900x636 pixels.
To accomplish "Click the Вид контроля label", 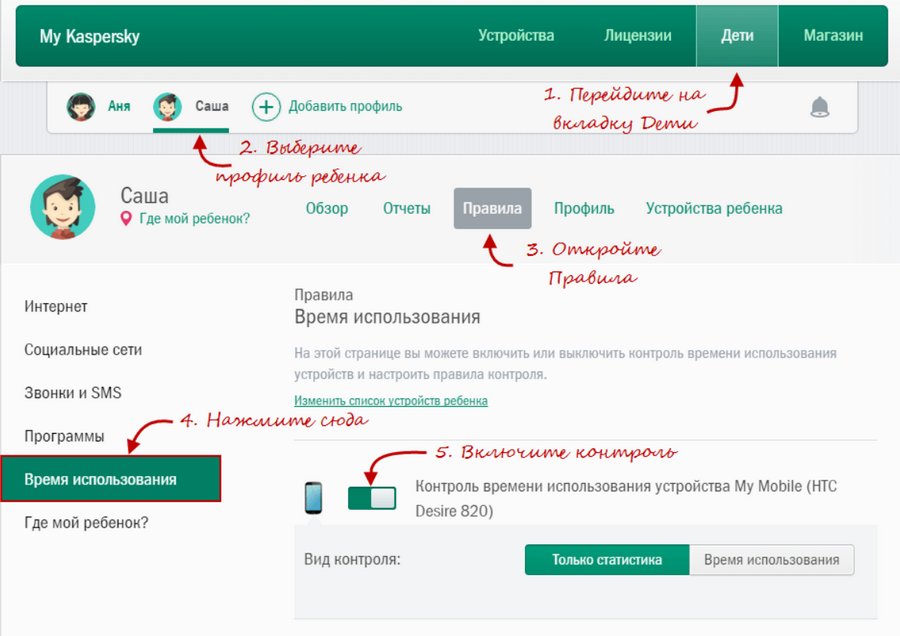I will (352, 559).
